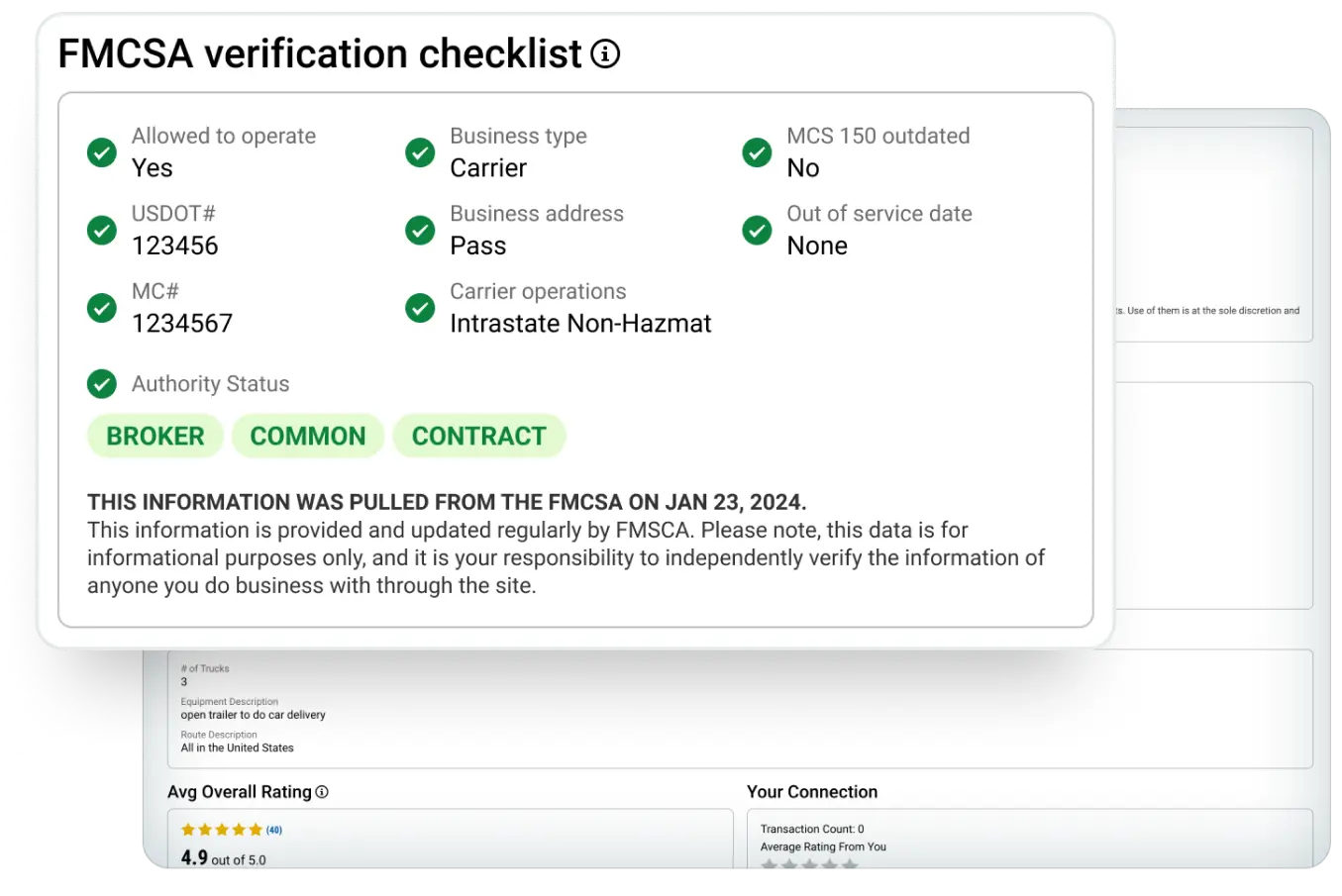Click check icon beside Carrier operations
This screenshot has height=896, width=1342.
(420, 308)
